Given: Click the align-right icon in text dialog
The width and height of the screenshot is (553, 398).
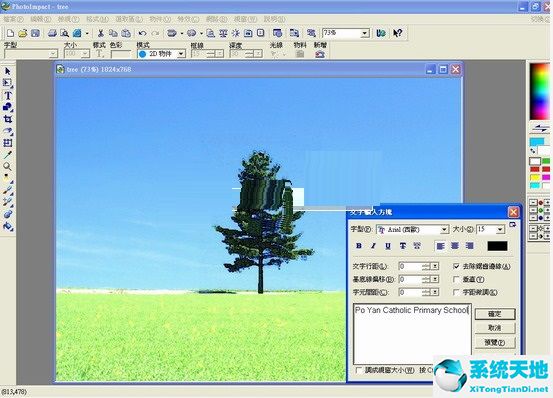Looking at the screenshot, I should point(469,246).
